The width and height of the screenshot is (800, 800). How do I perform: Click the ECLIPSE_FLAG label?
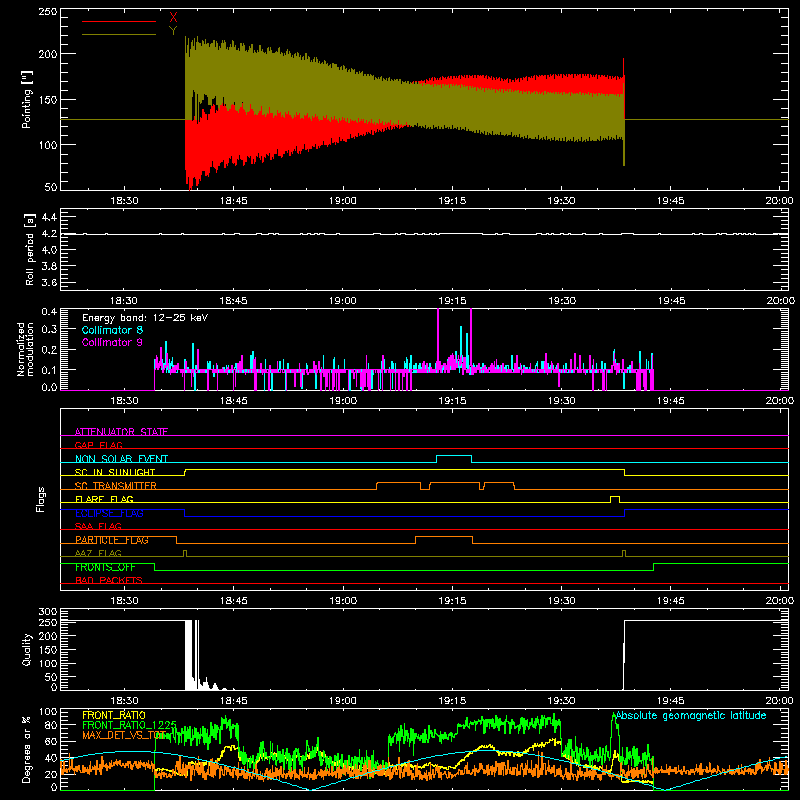109,513
